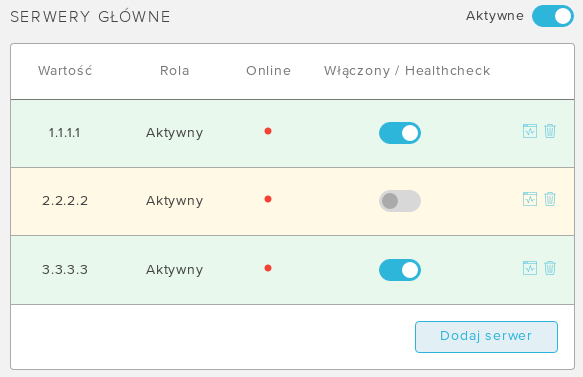Disable the enabled switch for server 1.1.1.1
Screen dimensions: 583x377
[x=400, y=133]
